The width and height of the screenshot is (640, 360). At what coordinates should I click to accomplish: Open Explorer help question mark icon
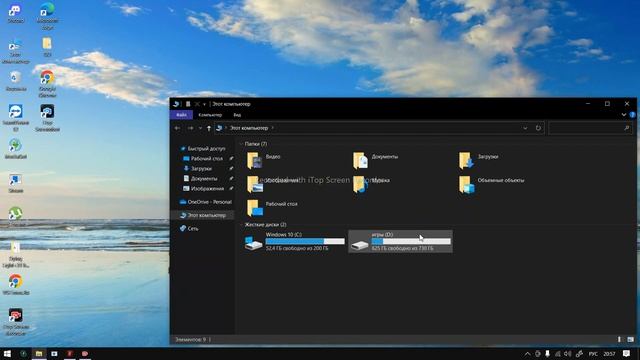click(x=632, y=115)
